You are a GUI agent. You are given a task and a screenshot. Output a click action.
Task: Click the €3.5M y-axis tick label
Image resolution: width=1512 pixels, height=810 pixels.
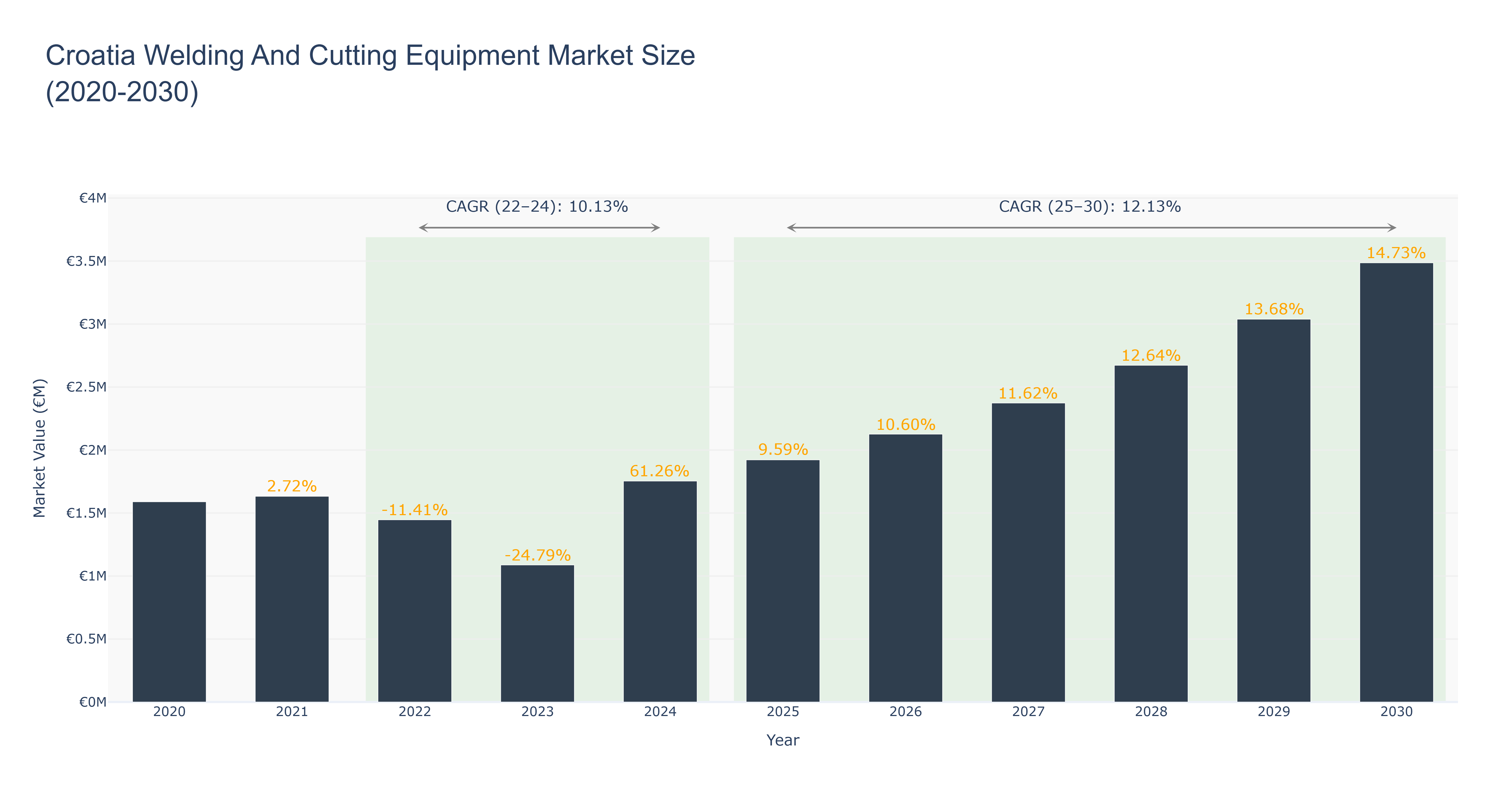pos(86,261)
